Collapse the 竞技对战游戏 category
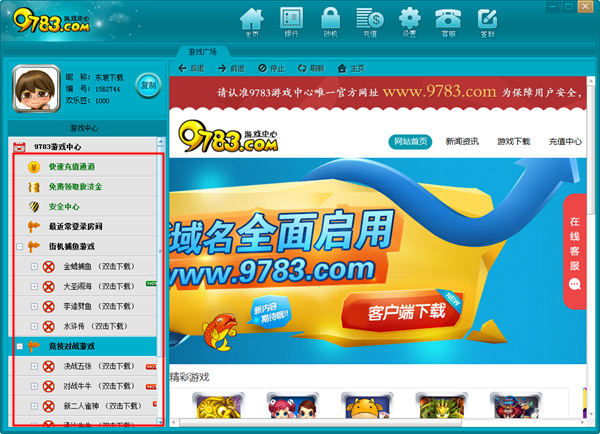The height and width of the screenshot is (434, 600). click(x=20, y=346)
